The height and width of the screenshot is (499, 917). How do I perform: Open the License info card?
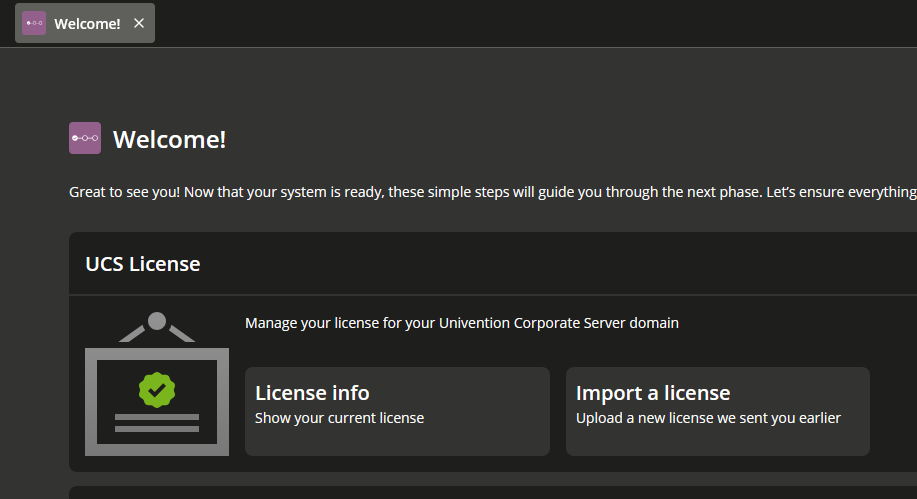pos(397,411)
